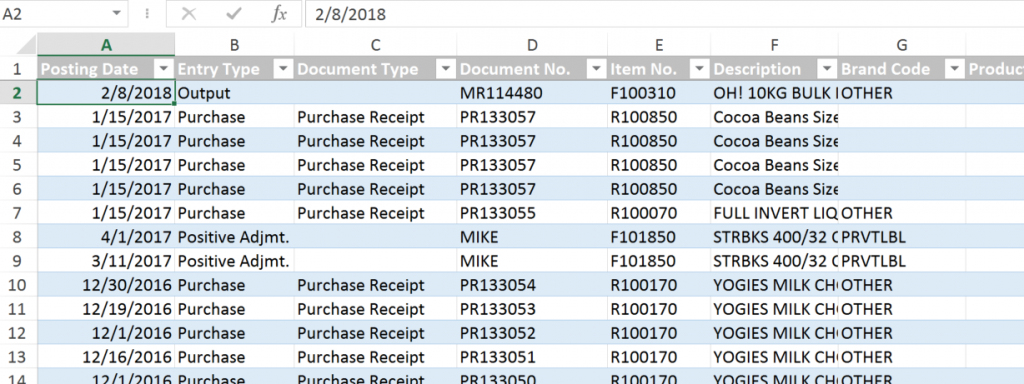Click the formula bar showing 2/8/2018
This screenshot has width=1024, height=384.
click(664, 14)
